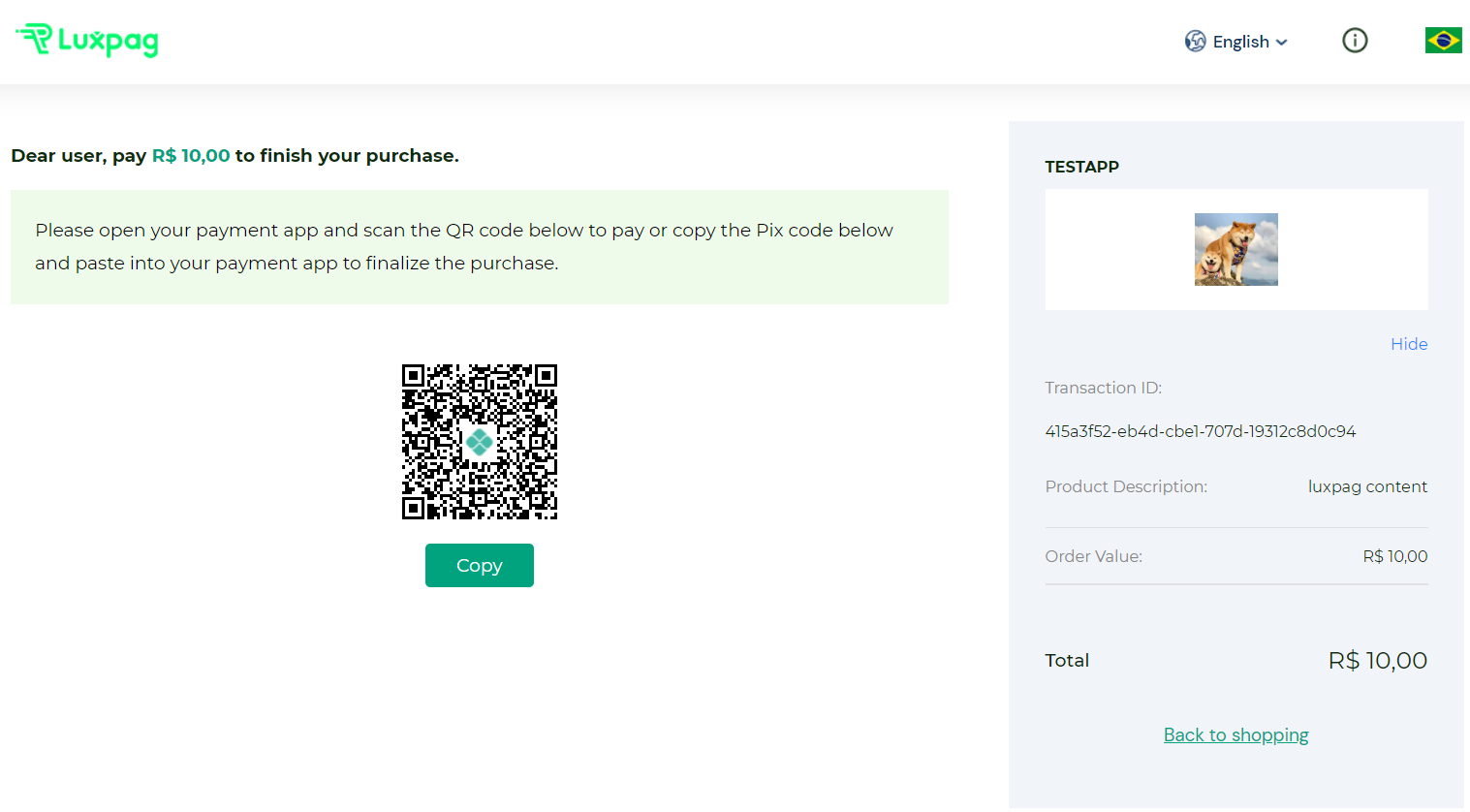The width and height of the screenshot is (1470, 812).
Task: Open the information circle icon
Action: point(1355,41)
